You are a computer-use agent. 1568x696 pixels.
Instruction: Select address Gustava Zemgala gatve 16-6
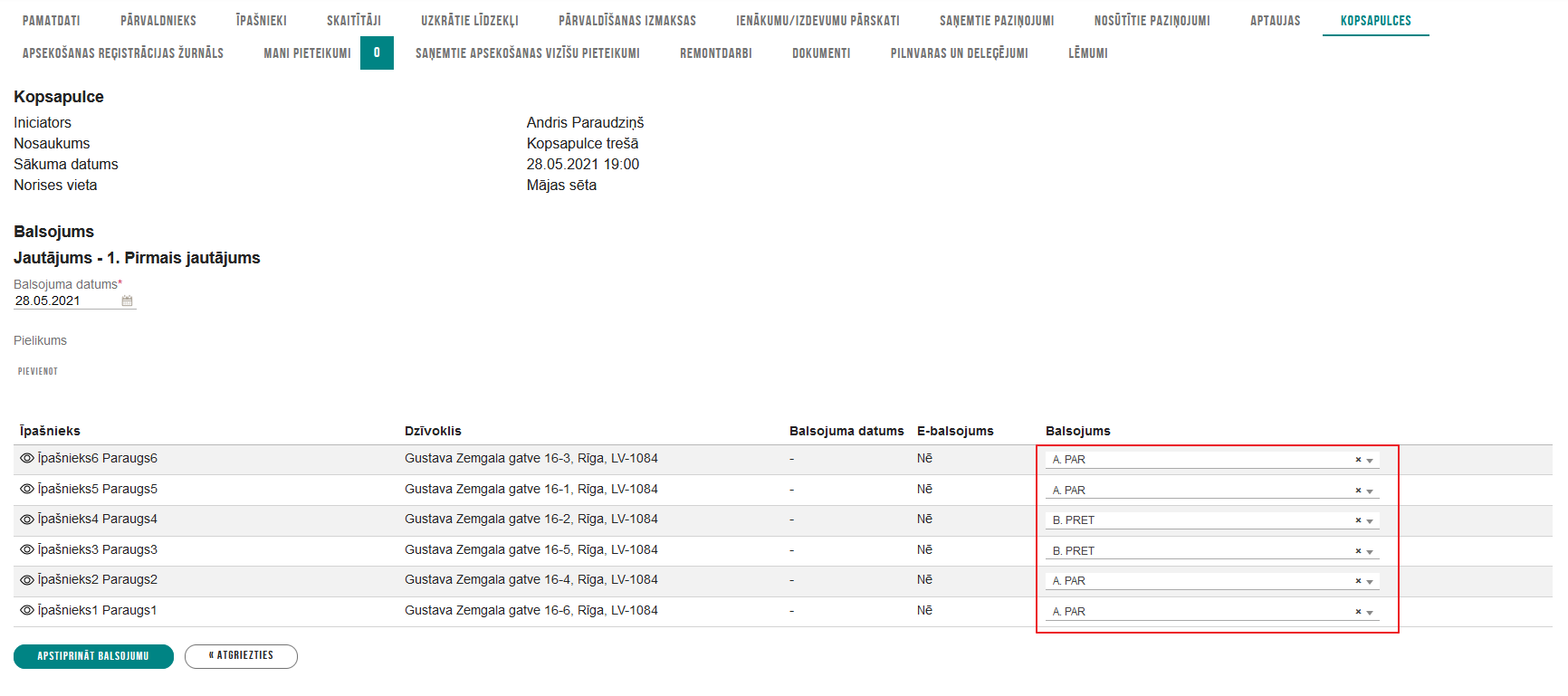pos(531,610)
